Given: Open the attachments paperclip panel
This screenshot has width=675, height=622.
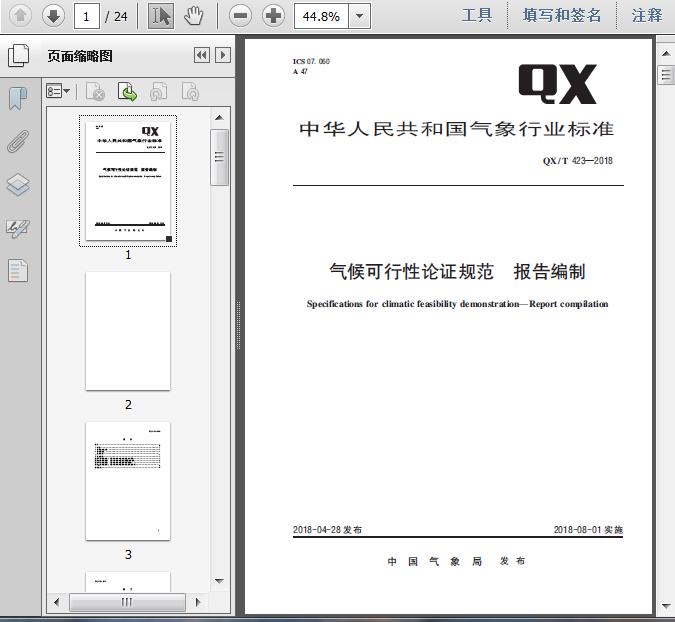Looking at the screenshot, I should click(18, 141).
